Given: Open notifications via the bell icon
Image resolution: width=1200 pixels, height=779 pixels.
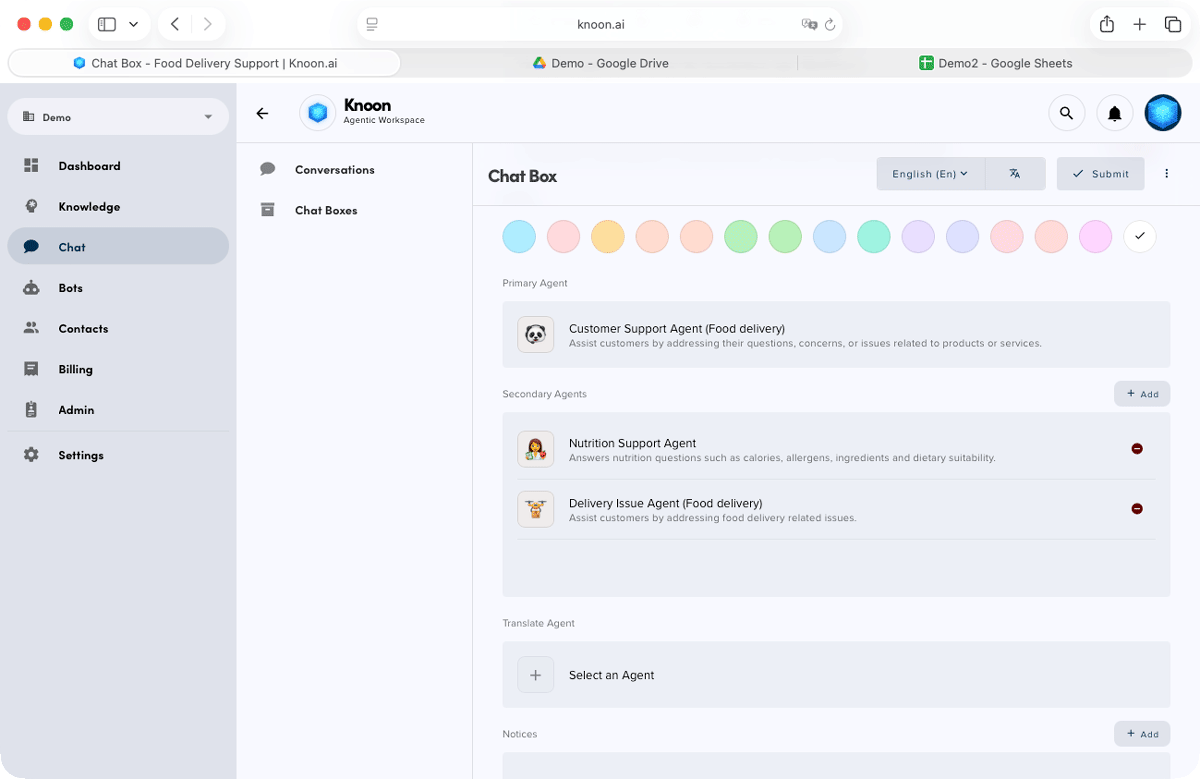Looking at the screenshot, I should click(1114, 112).
